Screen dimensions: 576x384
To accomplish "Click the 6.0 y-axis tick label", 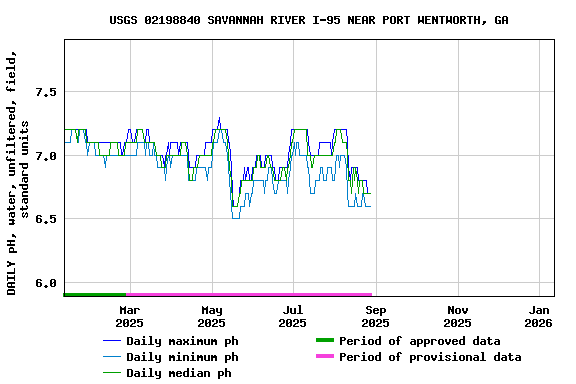I will (x=46, y=283).
